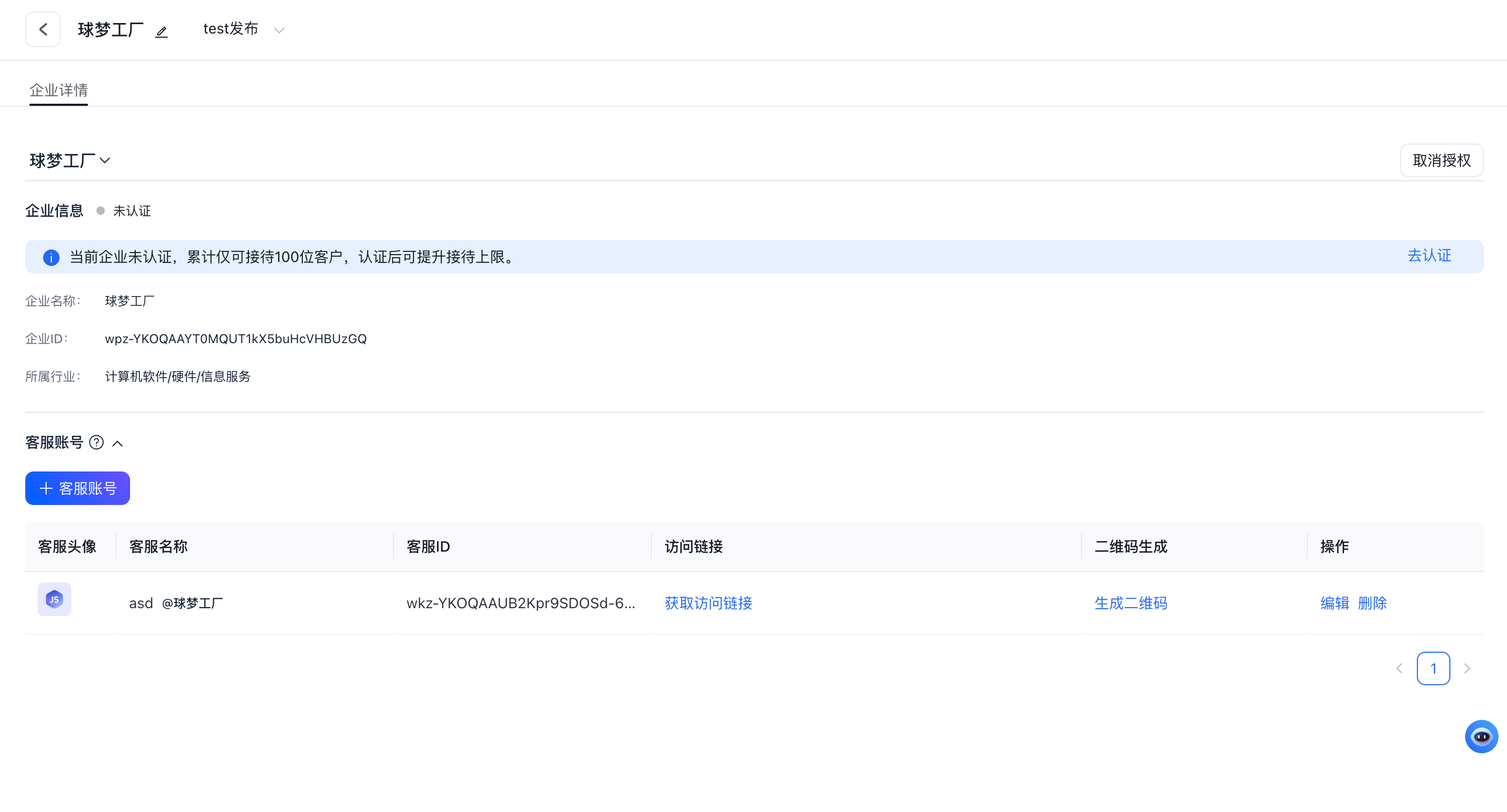
Task: Click the pencil icon to rename 球梦工厂
Action: pos(161,31)
